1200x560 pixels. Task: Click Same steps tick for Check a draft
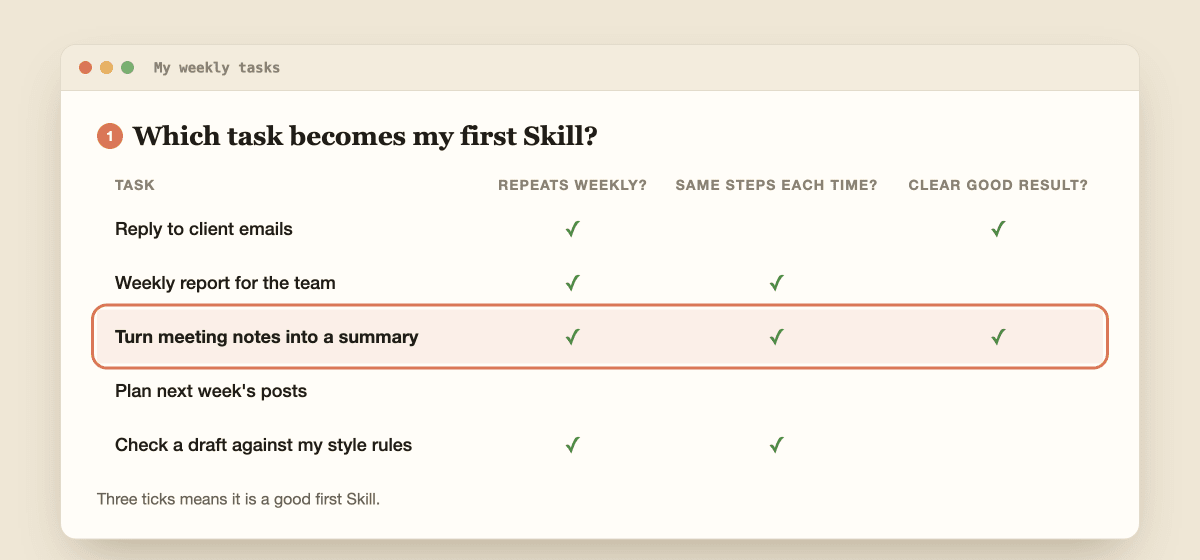tap(776, 445)
